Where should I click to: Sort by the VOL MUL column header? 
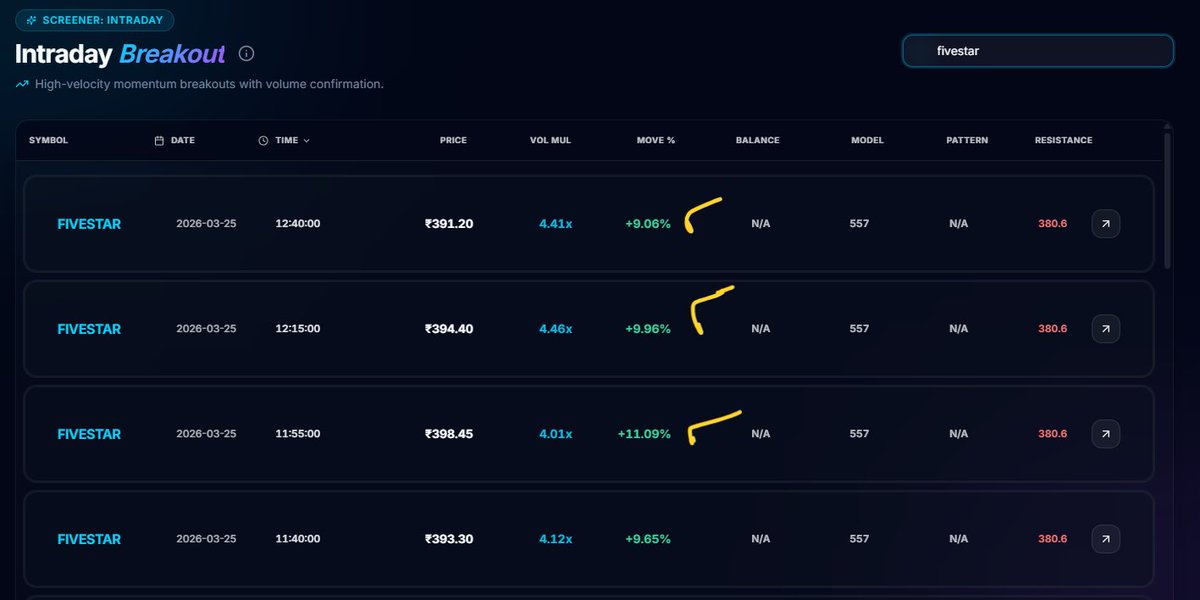553,140
